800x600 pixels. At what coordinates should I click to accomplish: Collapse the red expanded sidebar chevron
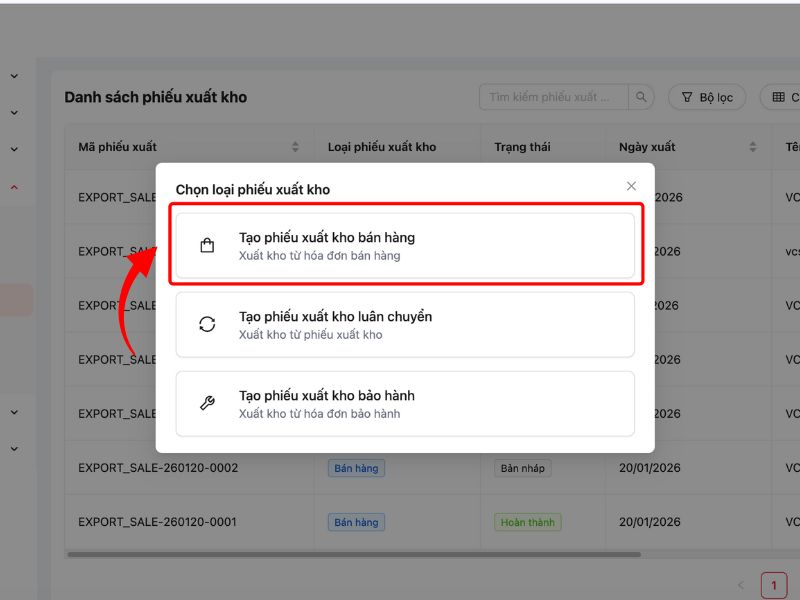coord(14,187)
